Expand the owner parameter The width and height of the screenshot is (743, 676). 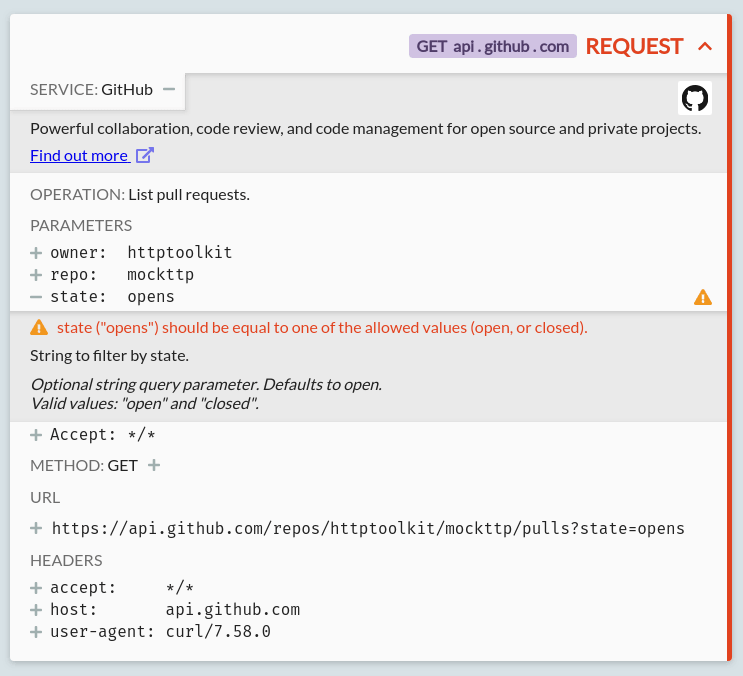[x=36, y=253]
